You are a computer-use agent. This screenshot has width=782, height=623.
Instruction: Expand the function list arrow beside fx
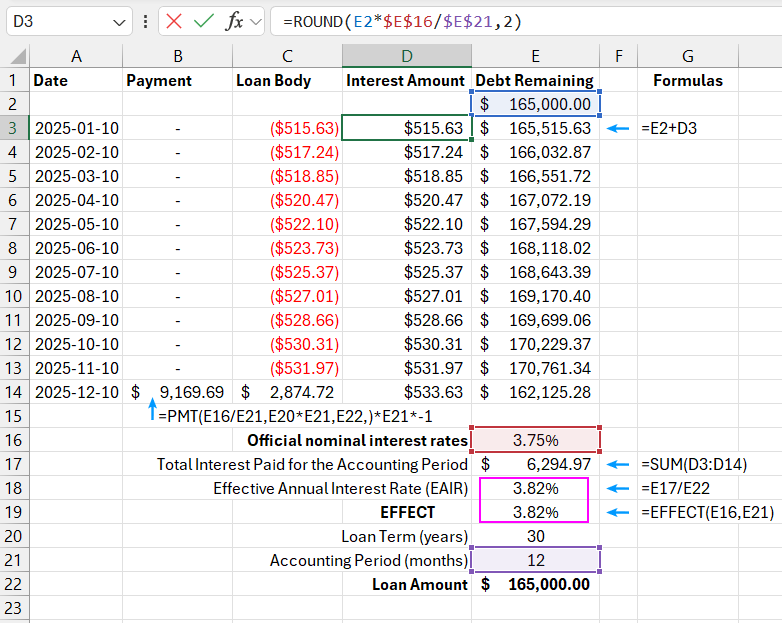[256, 22]
